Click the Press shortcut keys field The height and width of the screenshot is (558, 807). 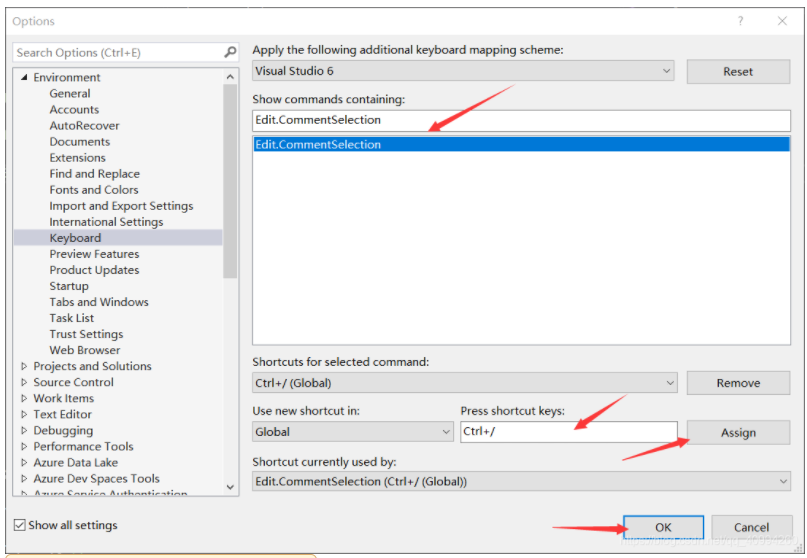pyautogui.click(x=567, y=432)
